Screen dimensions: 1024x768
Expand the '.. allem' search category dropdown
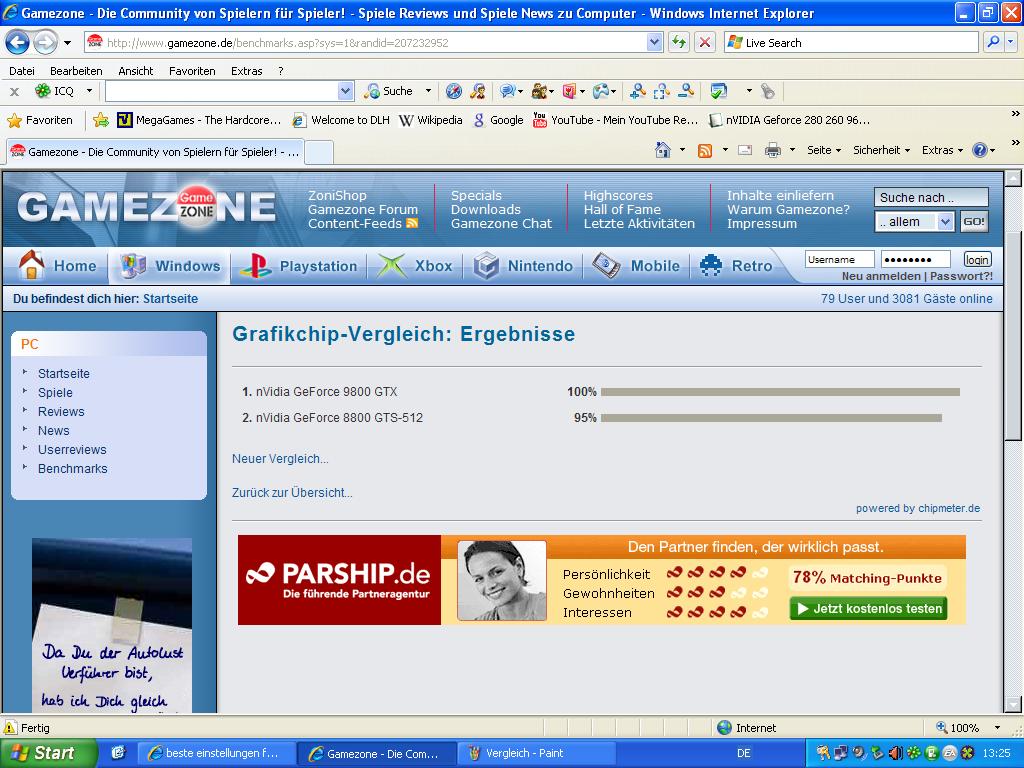[945, 222]
